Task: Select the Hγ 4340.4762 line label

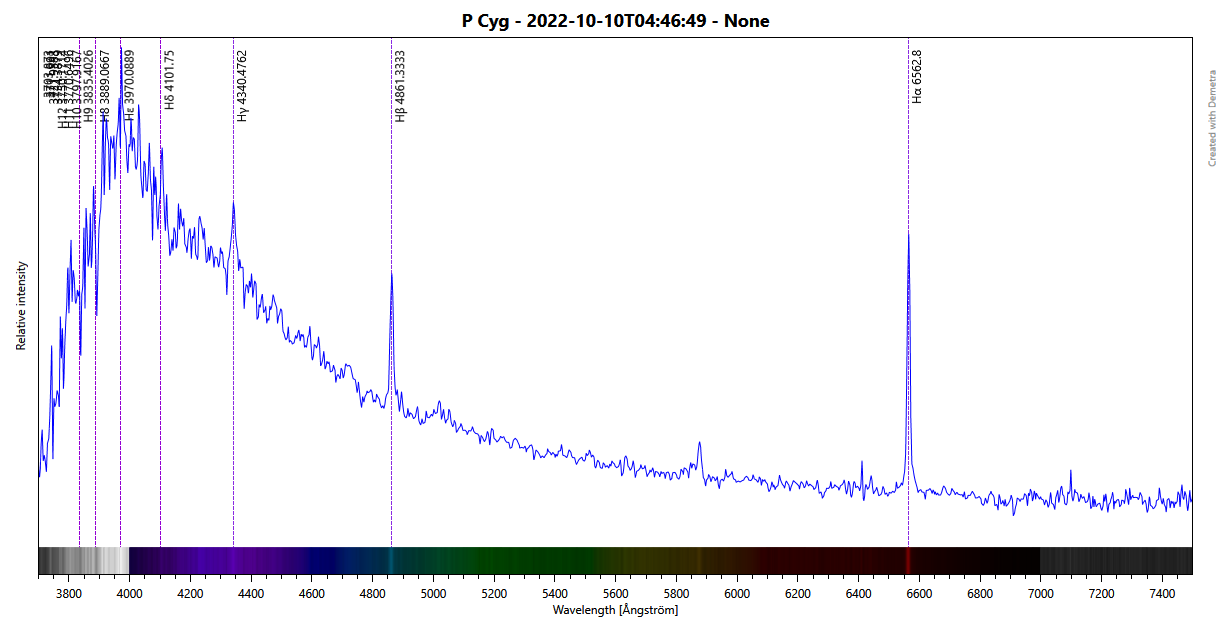Action: (242, 86)
